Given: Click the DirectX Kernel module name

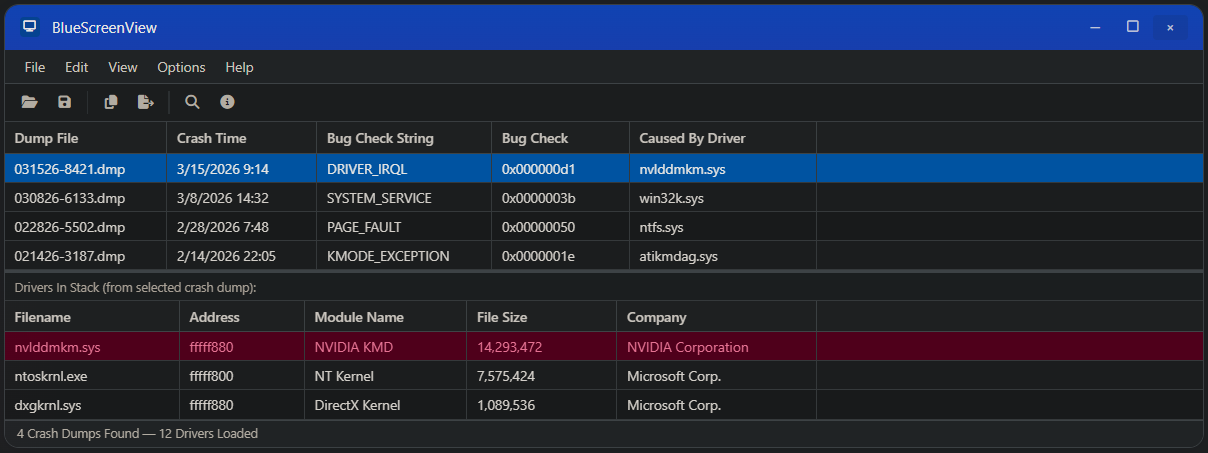Looking at the screenshot, I should click(357, 405).
